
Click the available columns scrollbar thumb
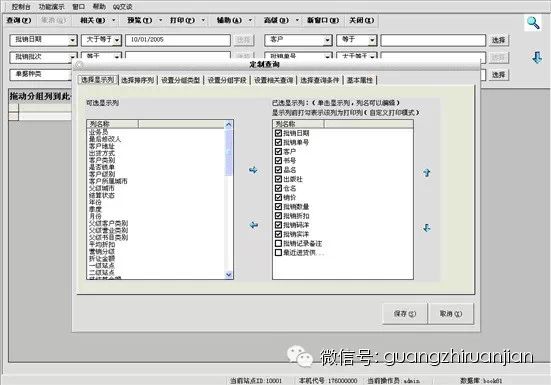[228, 153]
